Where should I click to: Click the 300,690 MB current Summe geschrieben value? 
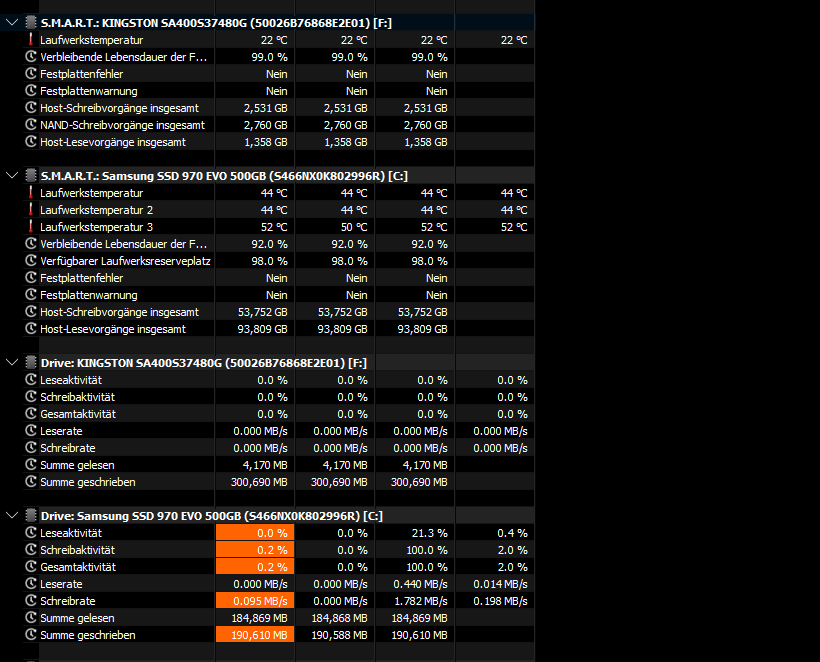pyautogui.click(x=259, y=482)
